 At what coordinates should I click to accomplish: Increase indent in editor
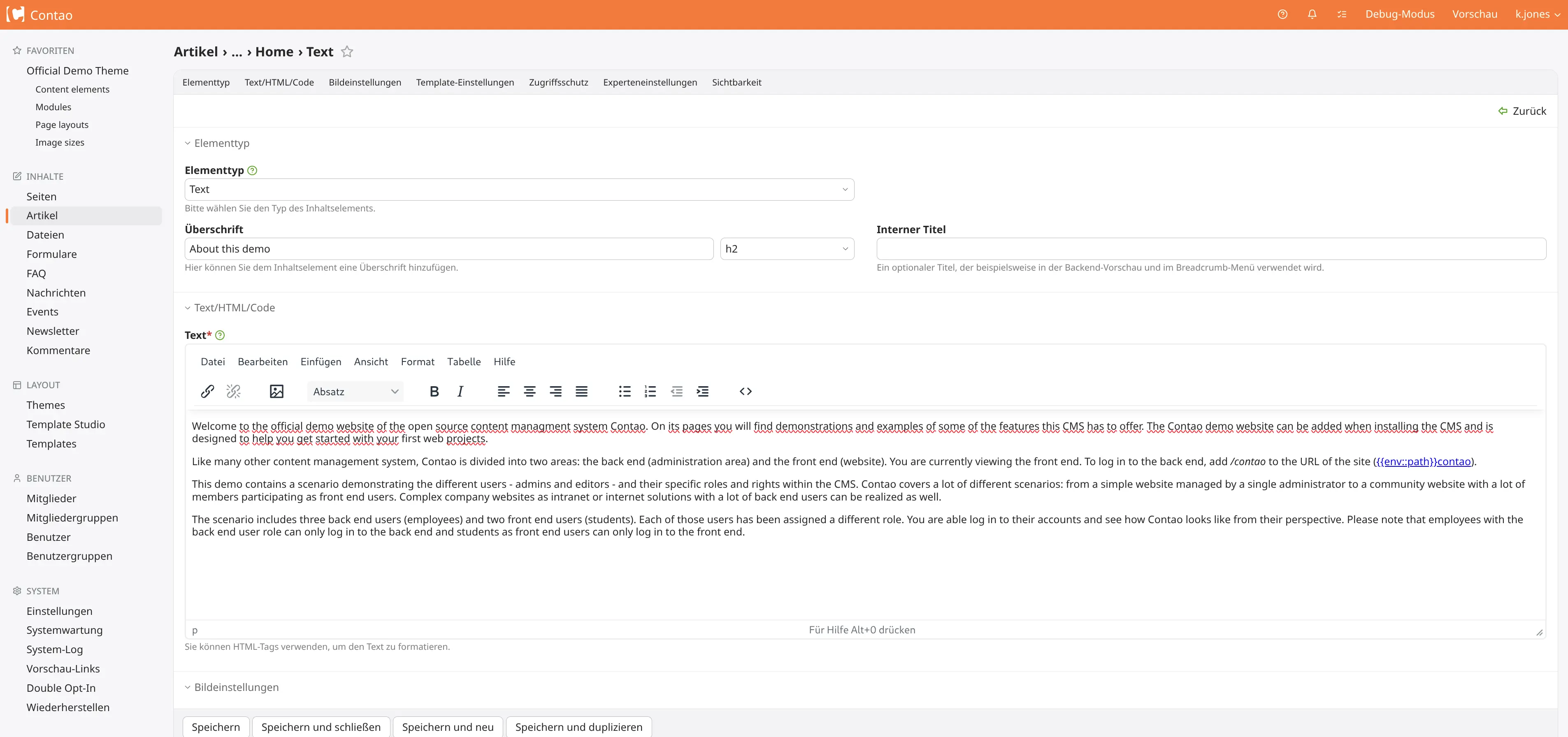[x=703, y=391]
